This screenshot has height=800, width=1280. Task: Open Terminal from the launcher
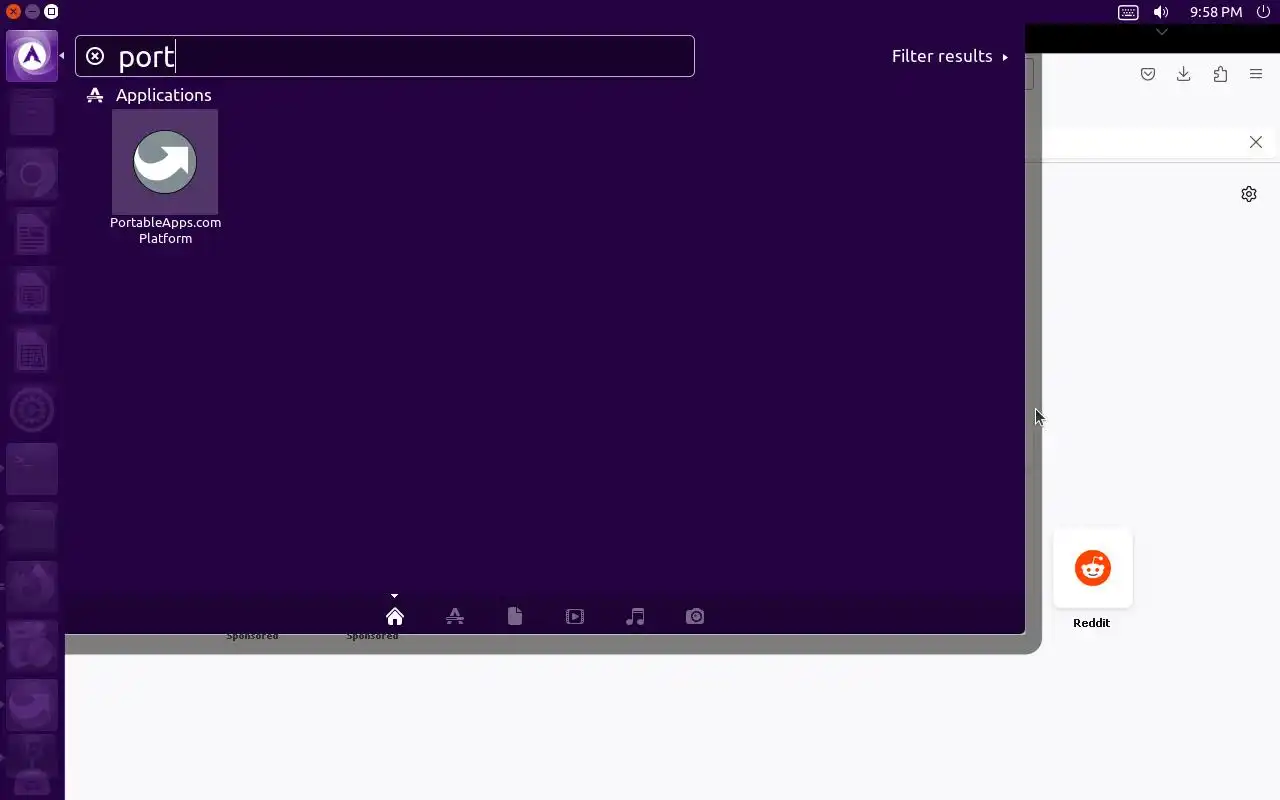[32, 470]
